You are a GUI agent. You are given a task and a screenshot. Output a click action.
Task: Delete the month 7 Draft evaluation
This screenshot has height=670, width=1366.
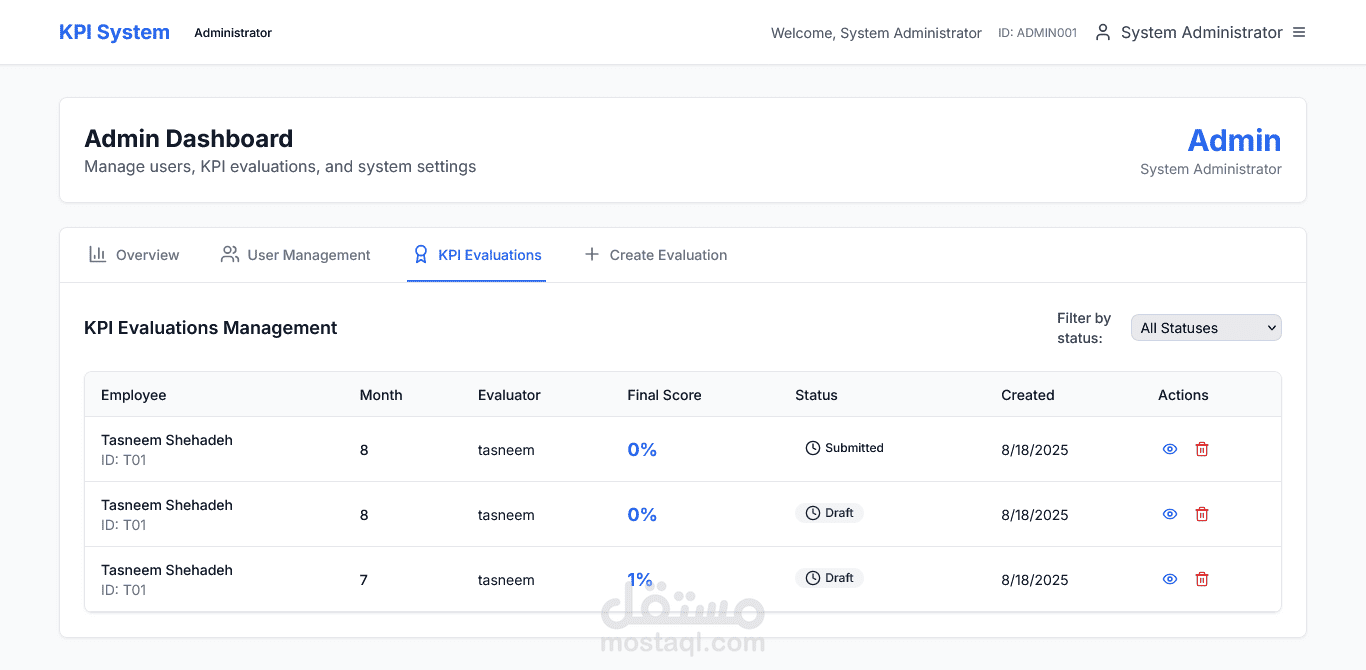click(x=1202, y=579)
